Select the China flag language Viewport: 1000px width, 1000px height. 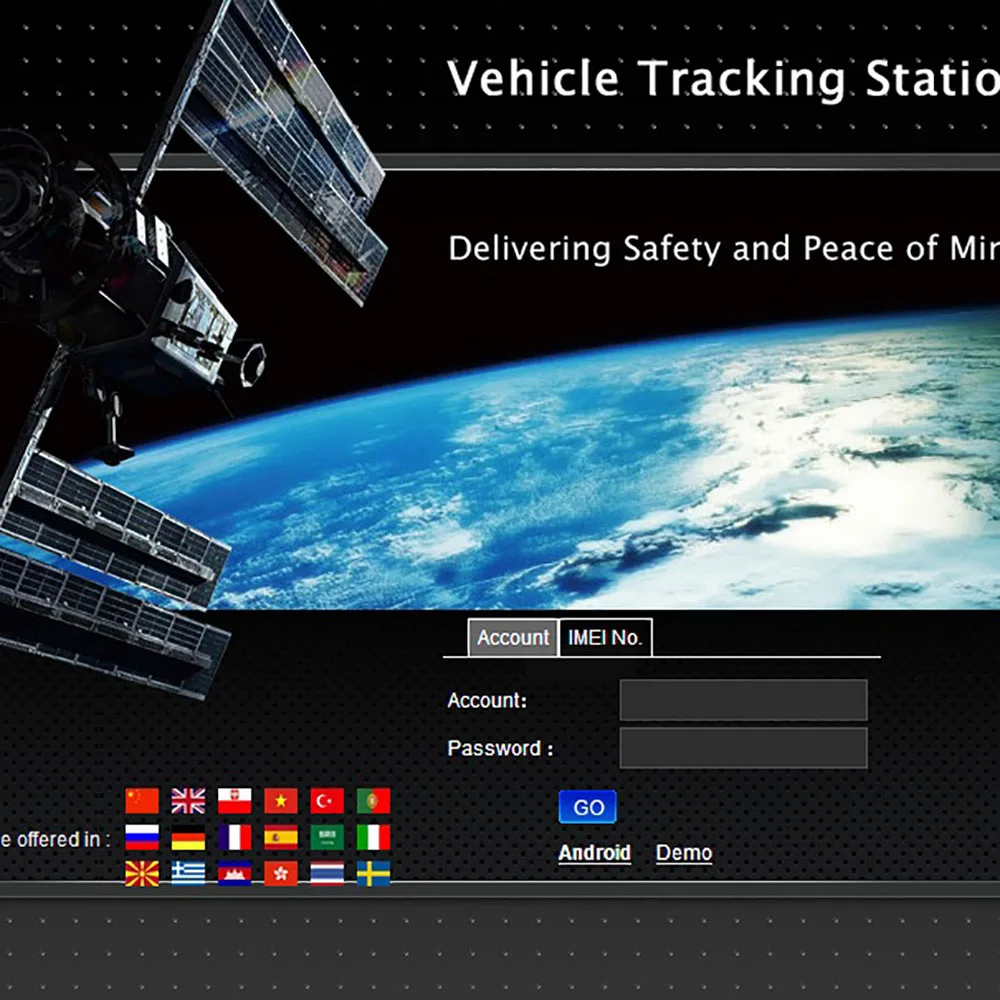[x=142, y=801]
